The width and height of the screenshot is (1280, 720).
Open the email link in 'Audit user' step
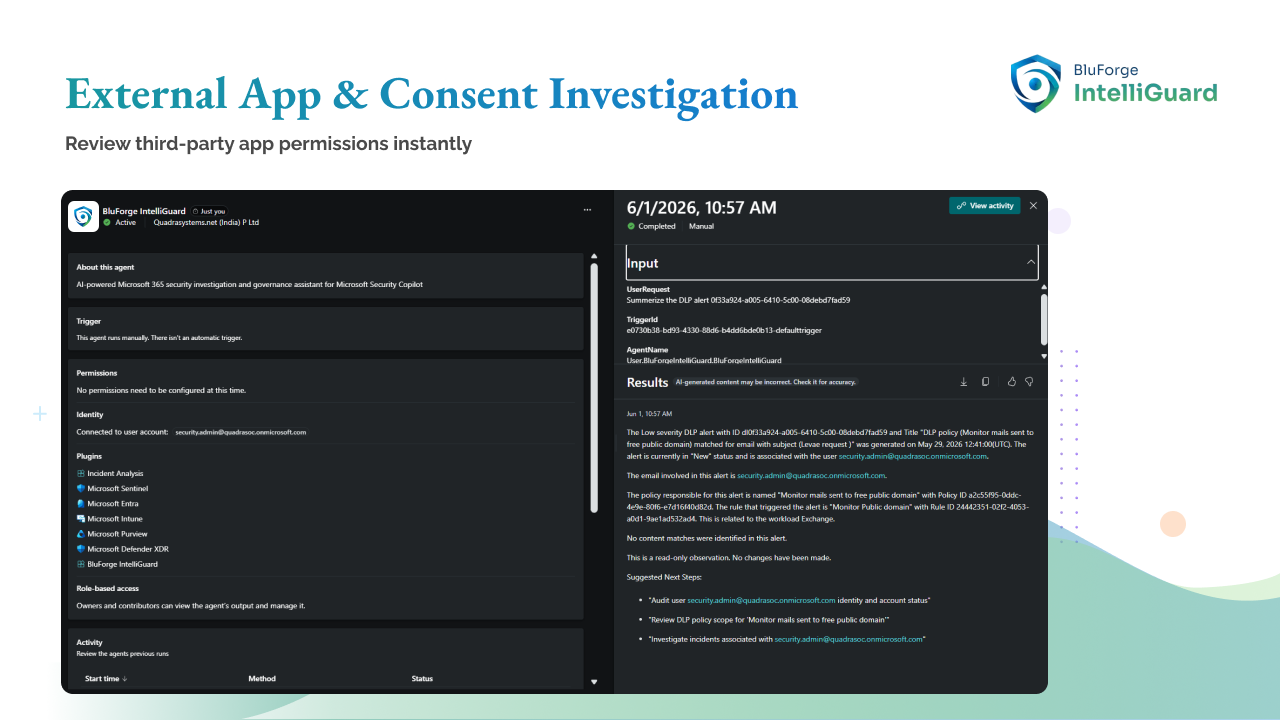click(761, 600)
